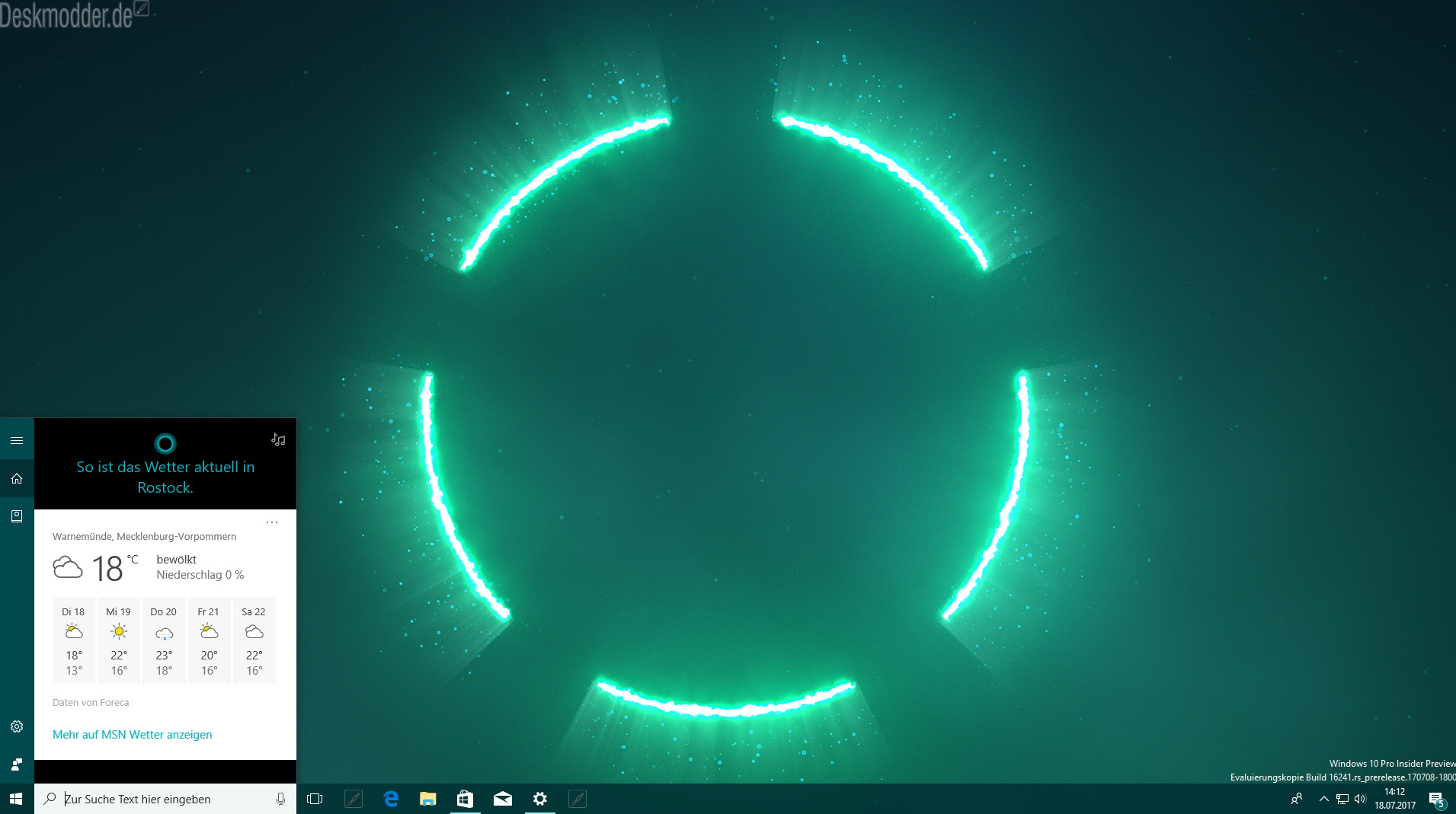Click the search magnifier icon
Screen dimensions: 1456x814
(50, 799)
